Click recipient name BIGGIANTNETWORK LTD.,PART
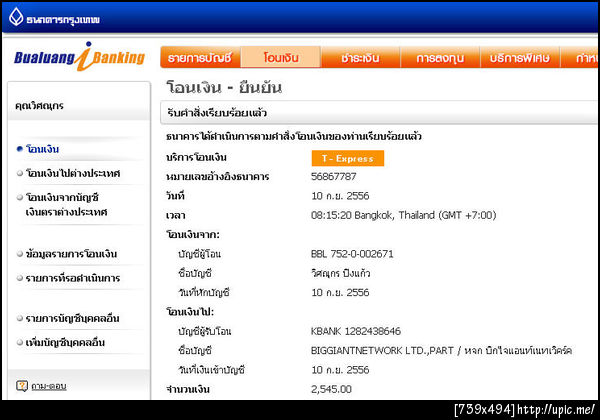 pyautogui.click(x=382, y=350)
